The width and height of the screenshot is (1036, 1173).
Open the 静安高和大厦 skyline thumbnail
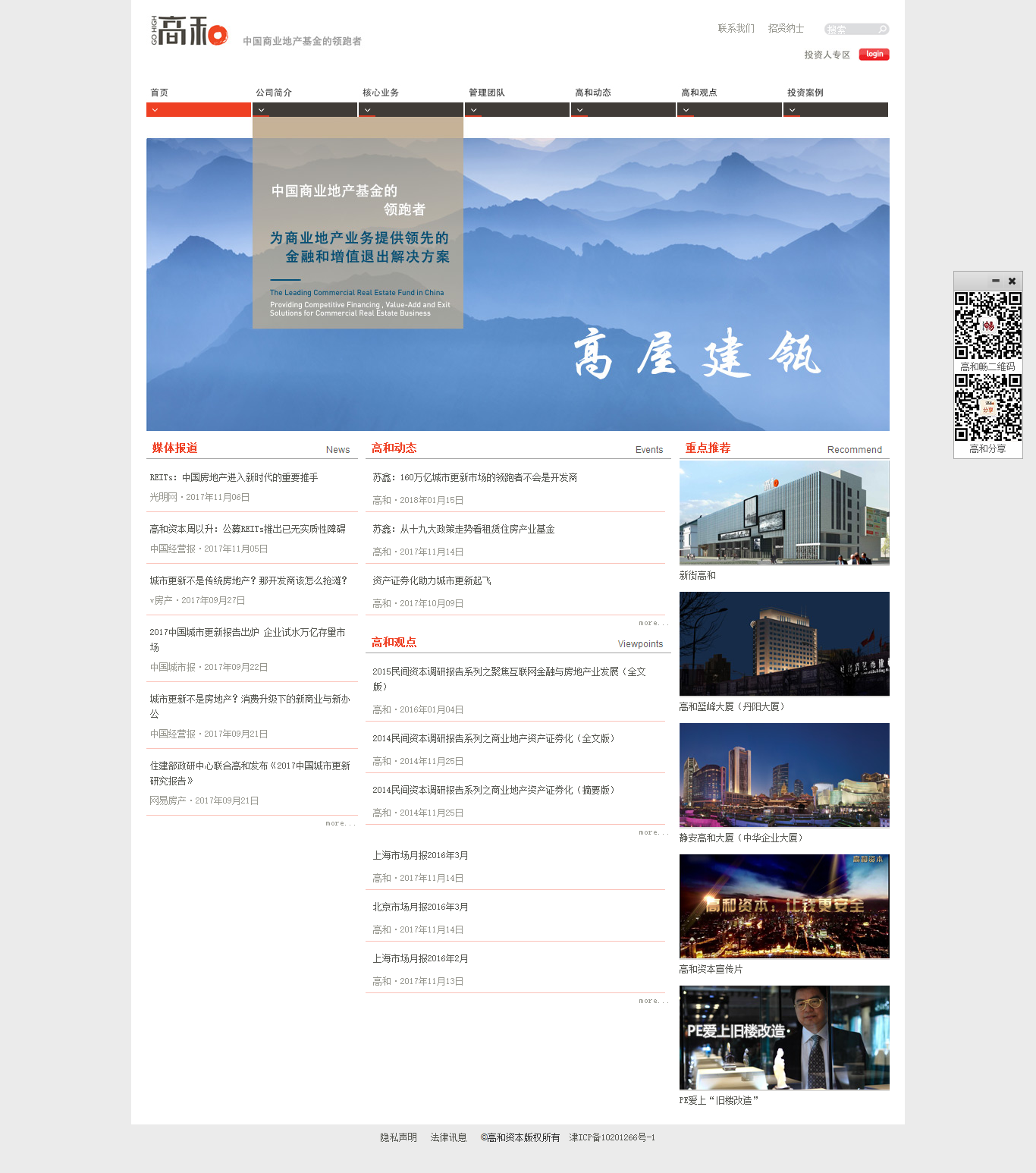(x=784, y=775)
